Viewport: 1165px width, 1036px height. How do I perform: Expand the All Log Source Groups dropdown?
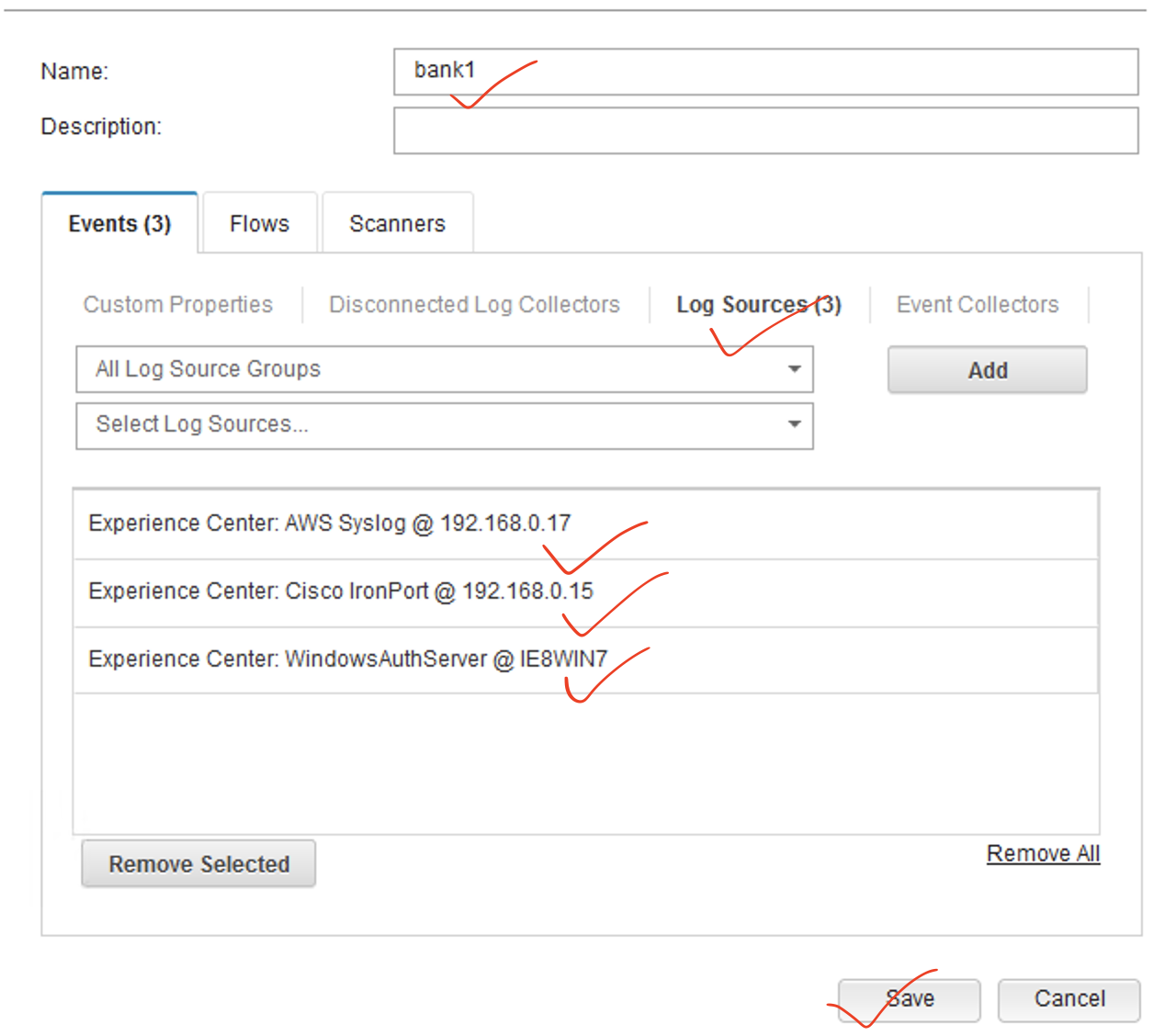pos(444,369)
